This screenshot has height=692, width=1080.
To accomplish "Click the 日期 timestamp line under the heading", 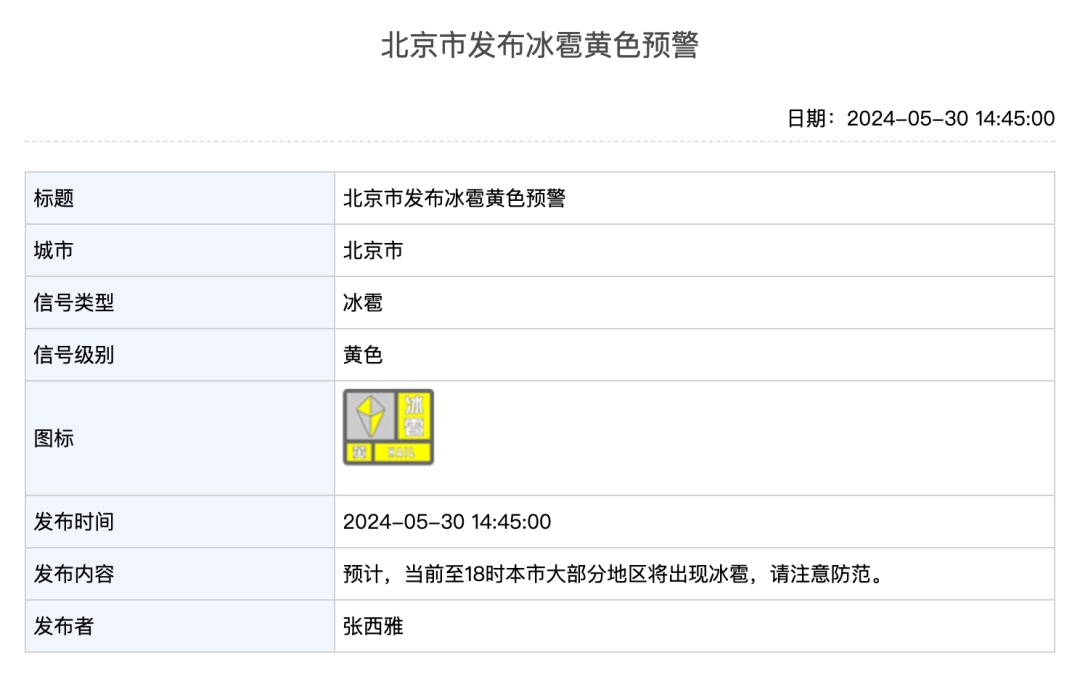I will pyautogui.click(x=920, y=119).
